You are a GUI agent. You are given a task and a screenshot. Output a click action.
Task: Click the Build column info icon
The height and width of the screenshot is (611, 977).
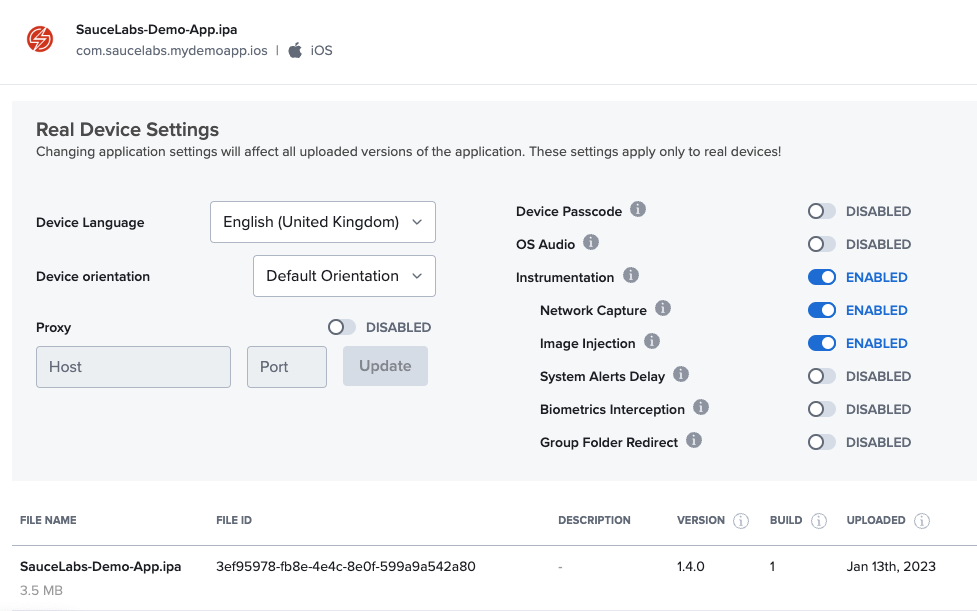pyautogui.click(x=818, y=520)
